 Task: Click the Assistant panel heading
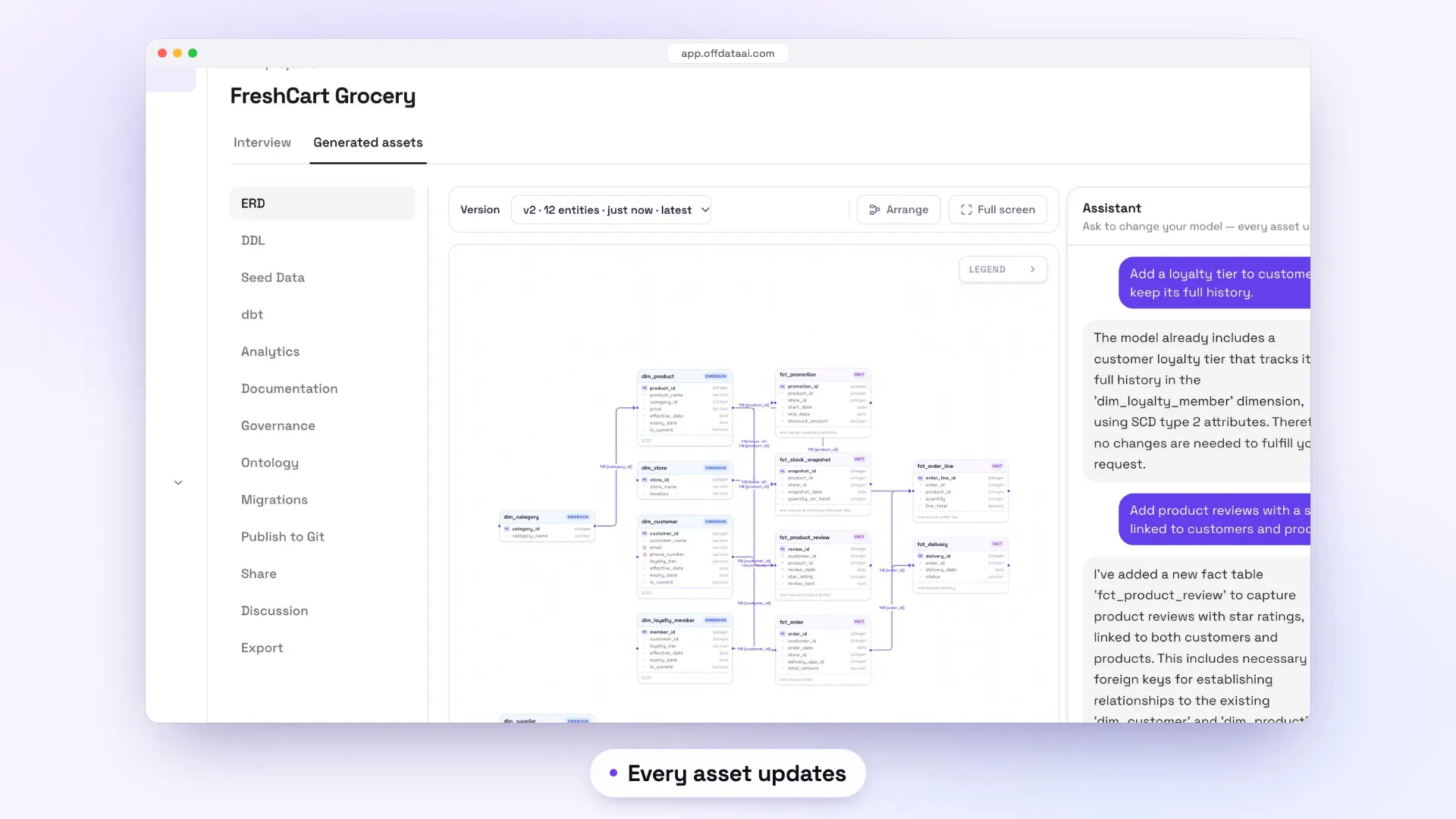click(1112, 208)
